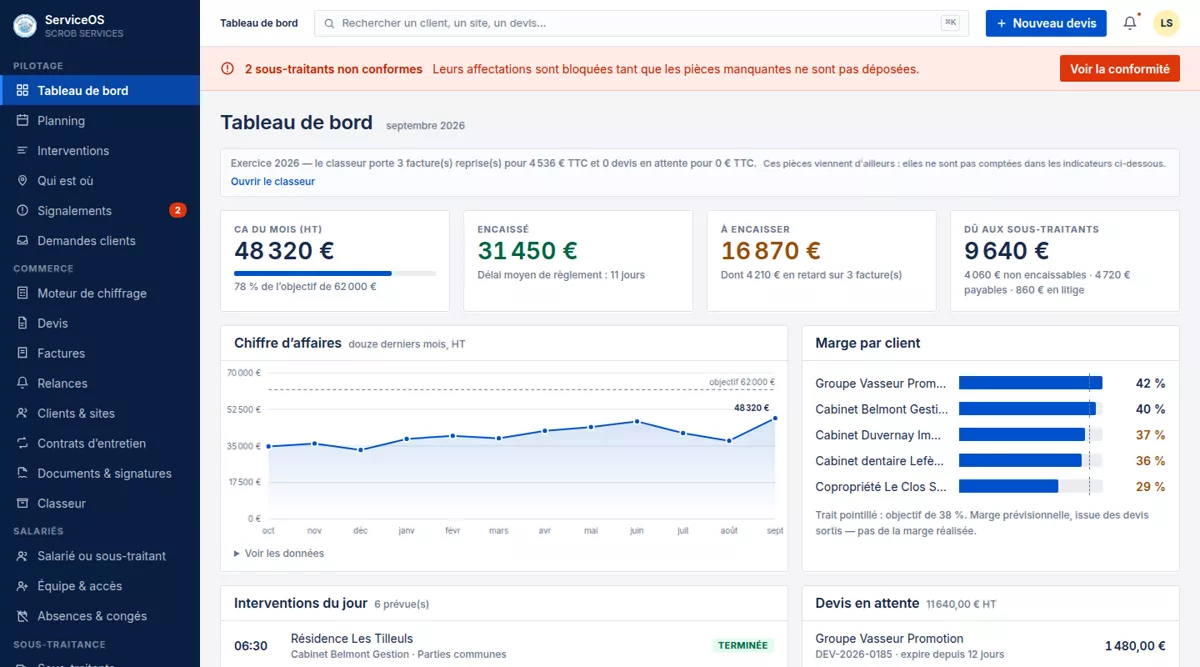Image resolution: width=1200 pixels, height=667 pixels.
Task: Follow the Ouvrir le classeur link
Action: click(273, 182)
